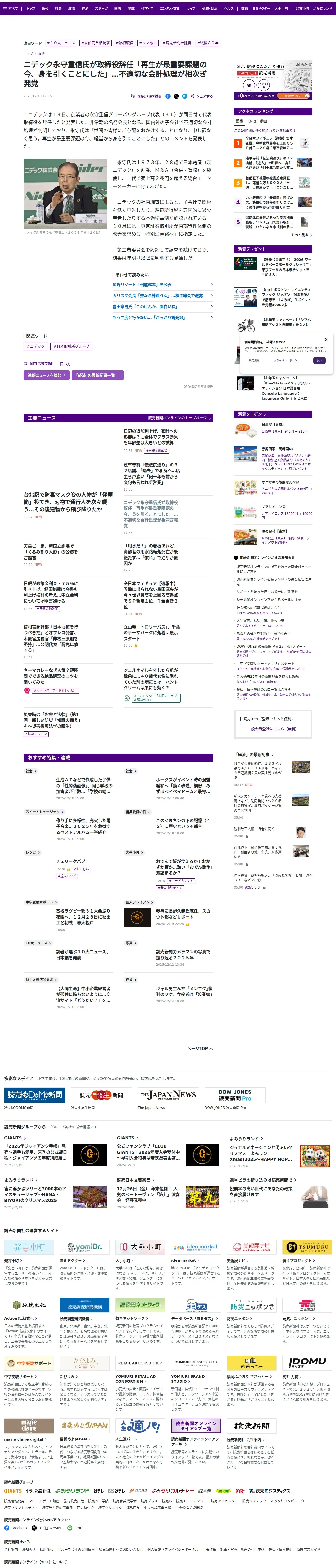Open 使い方 link beside 保存して後で読む
The width and height of the screenshot is (336, 1568).
tap(65, 364)
